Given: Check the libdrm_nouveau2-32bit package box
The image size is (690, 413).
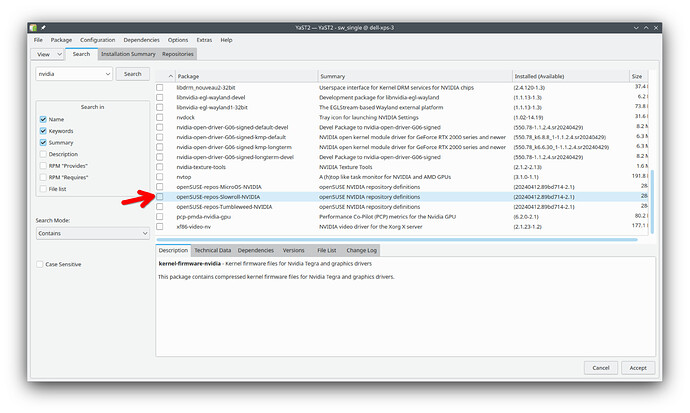Looking at the screenshot, I should (x=160, y=88).
